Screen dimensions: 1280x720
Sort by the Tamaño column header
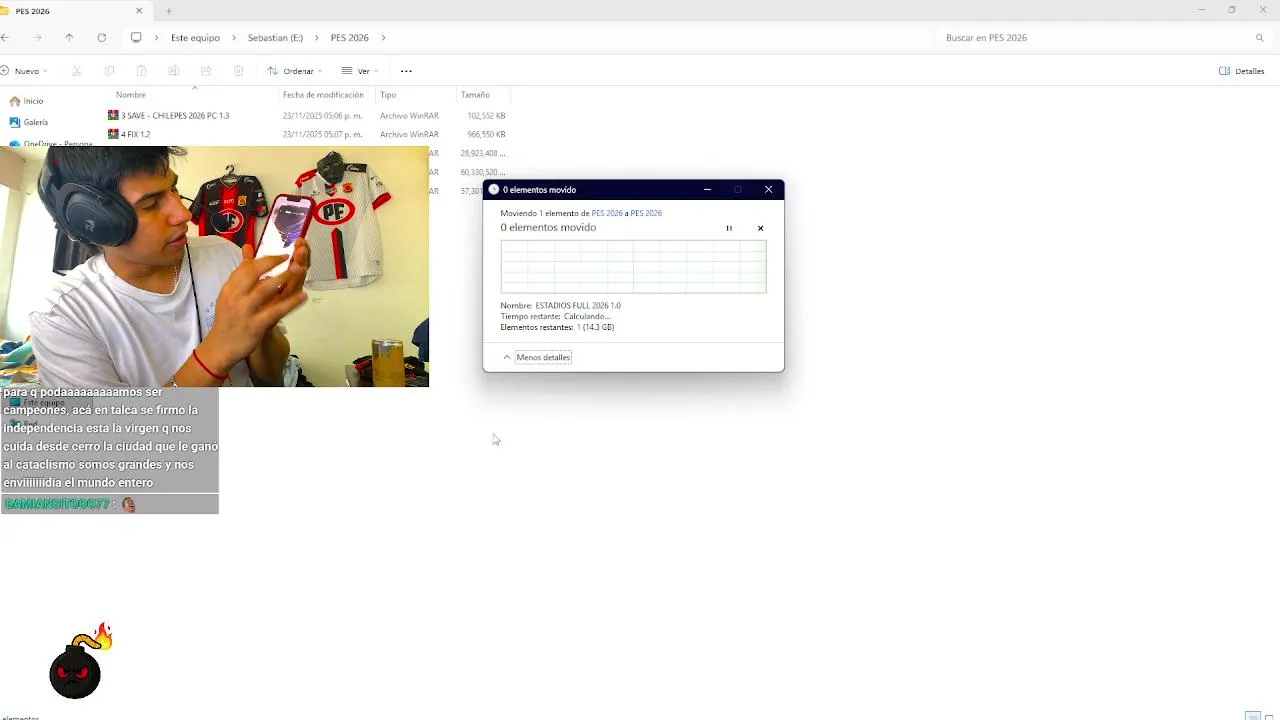(475, 95)
